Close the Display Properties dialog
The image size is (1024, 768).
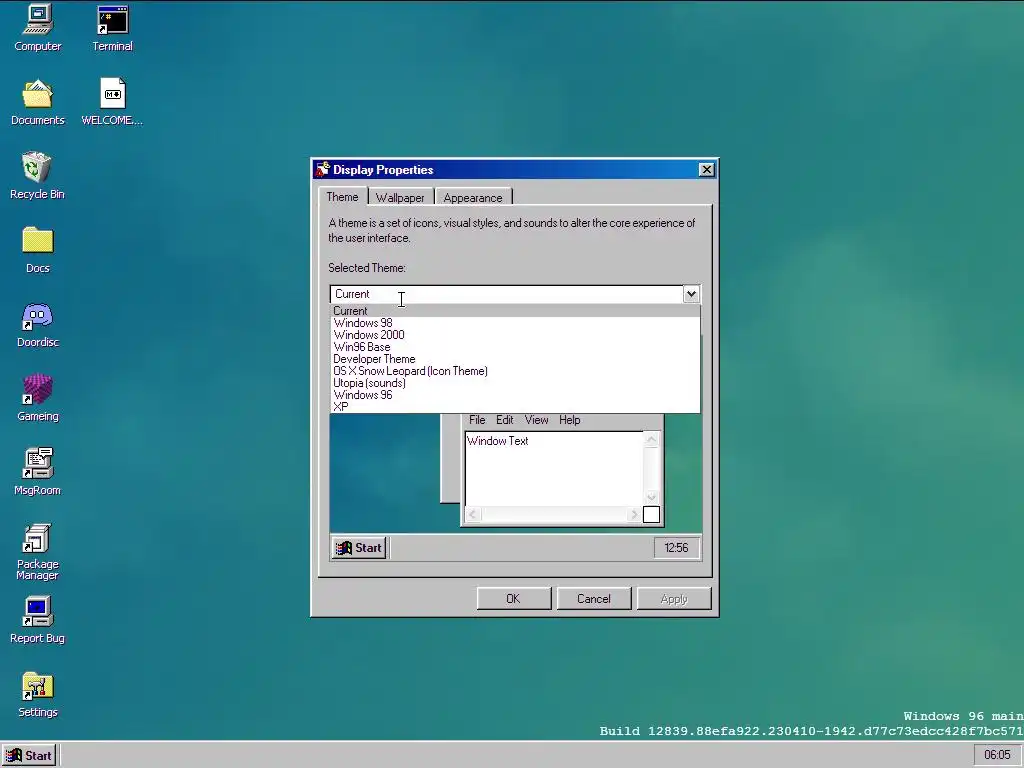pos(706,170)
